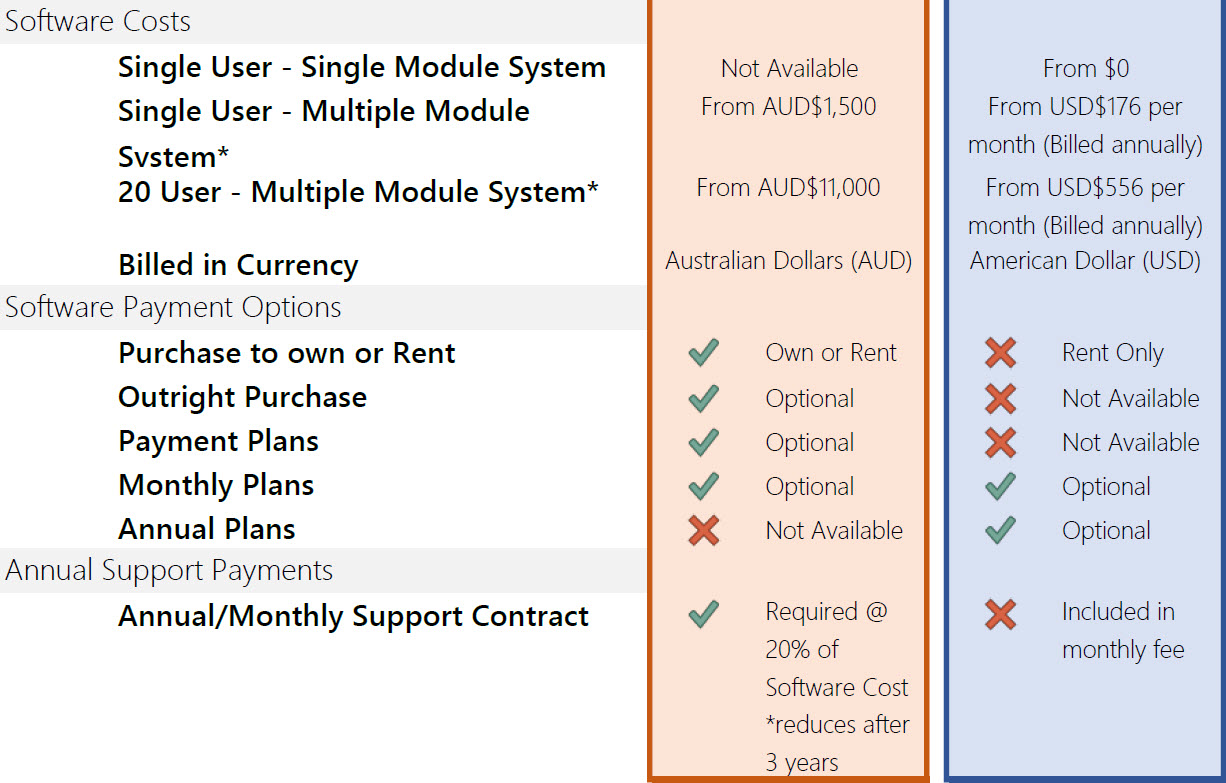Click the From $0 price text
The height and width of the screenshot is (783, 1226).
(1085, 69)
